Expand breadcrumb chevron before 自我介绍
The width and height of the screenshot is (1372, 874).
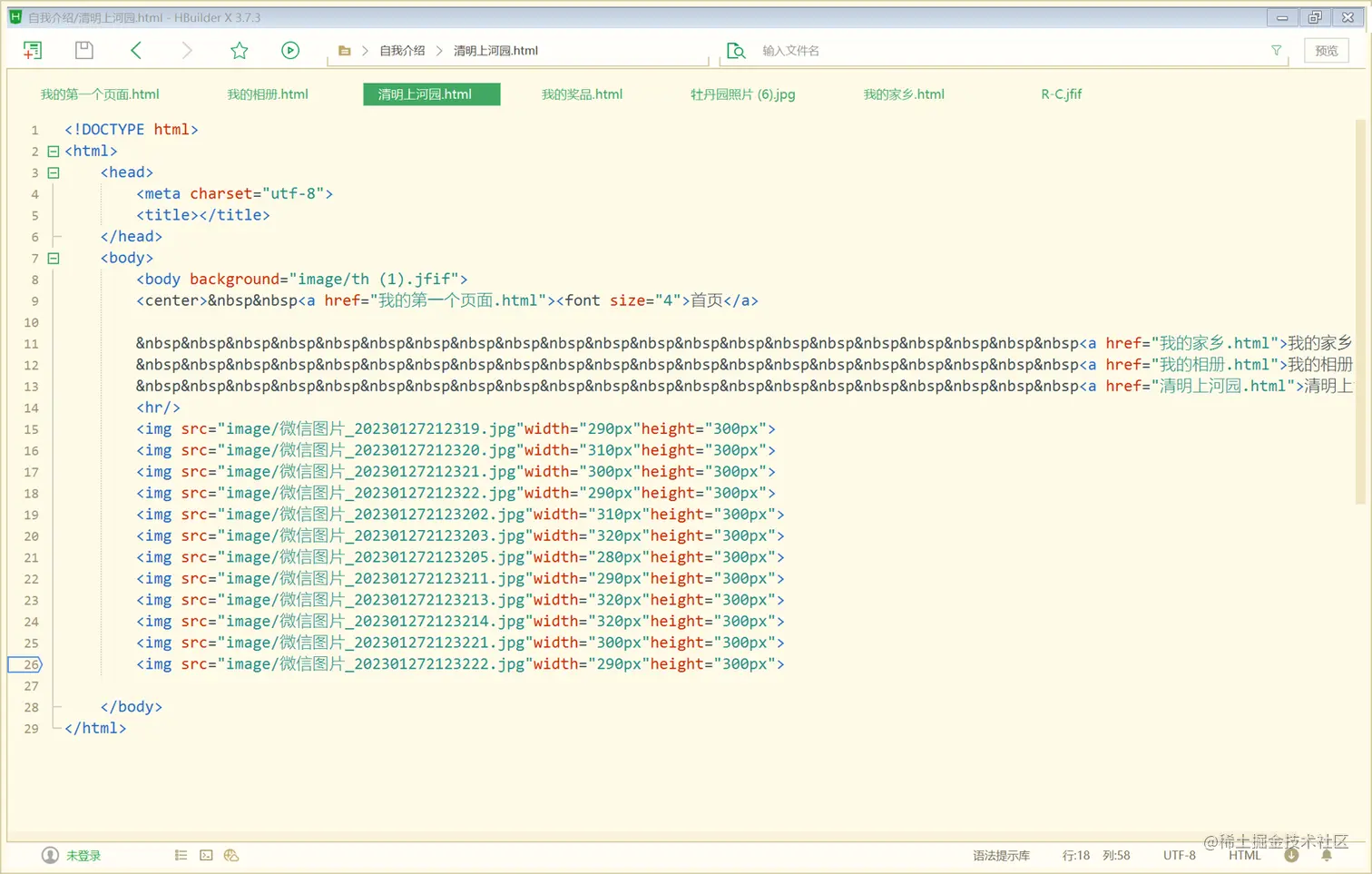click(365, 51)
